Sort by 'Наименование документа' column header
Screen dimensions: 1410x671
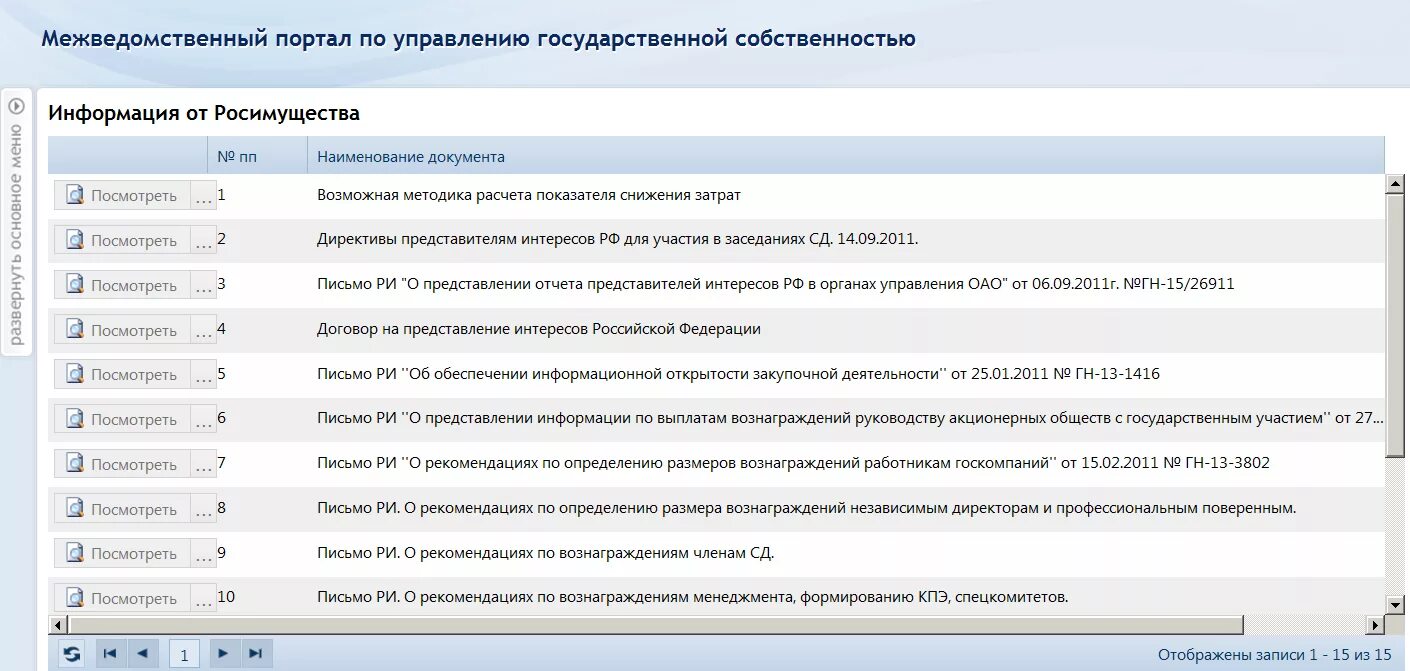pos(846,156)
